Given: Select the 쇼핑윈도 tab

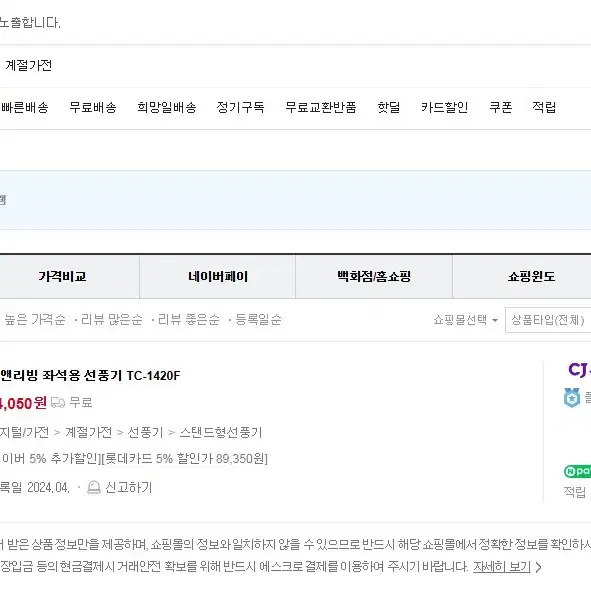Looking at the screenshot, I should pos(522,276).
